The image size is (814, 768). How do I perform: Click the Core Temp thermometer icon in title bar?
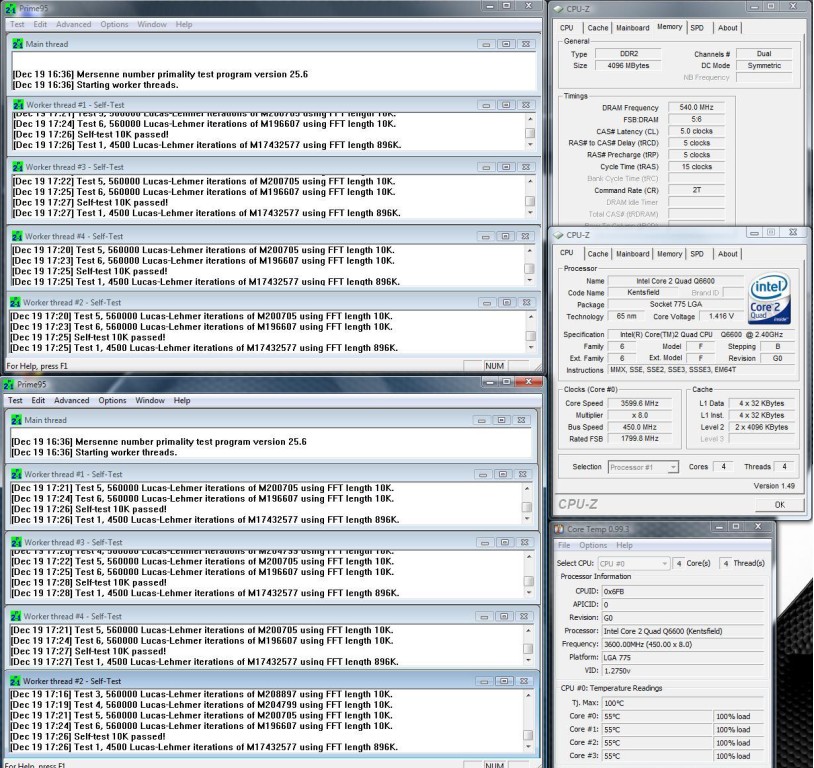pos(561,528)
